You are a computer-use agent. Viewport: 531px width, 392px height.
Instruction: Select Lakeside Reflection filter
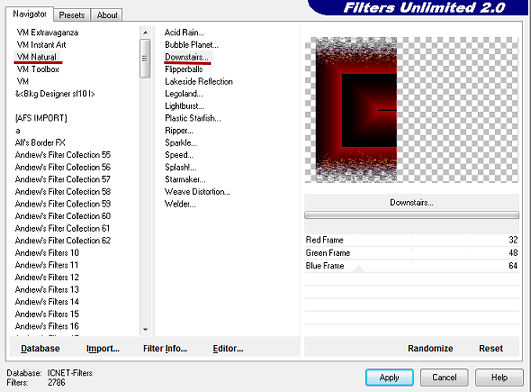[x=198, y=82]
